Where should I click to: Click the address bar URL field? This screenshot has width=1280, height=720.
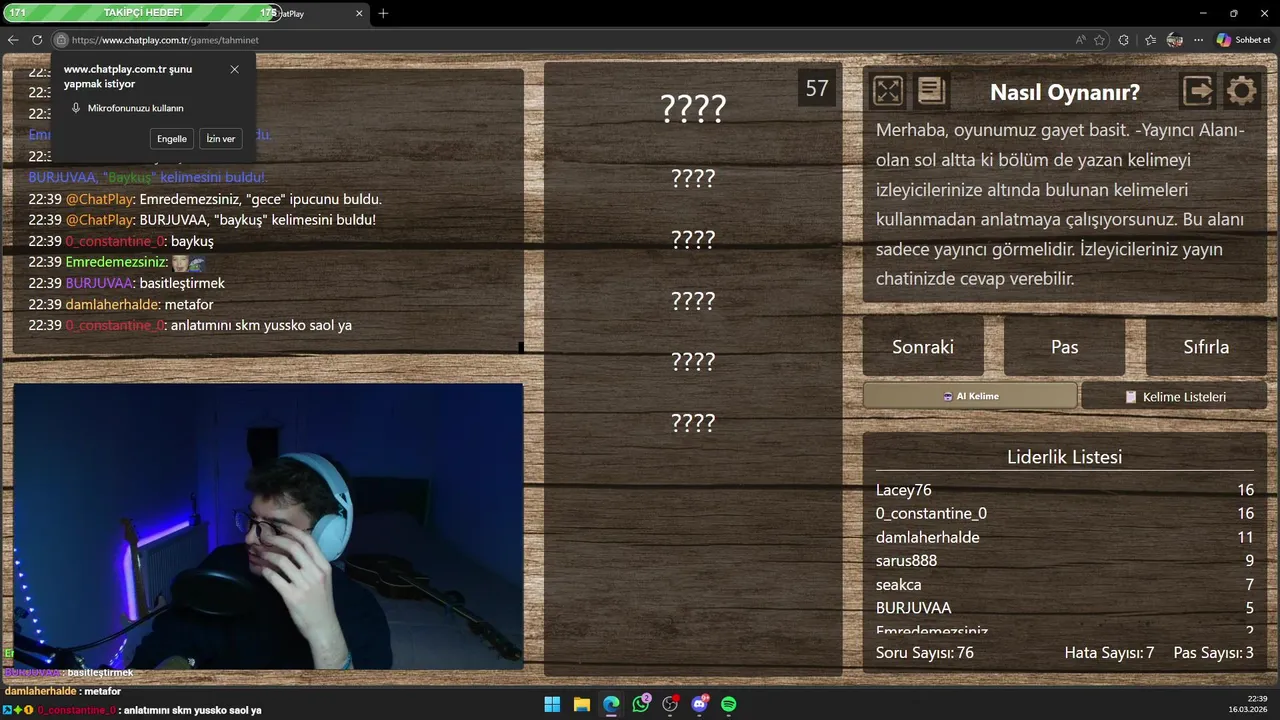click(560, 40)
